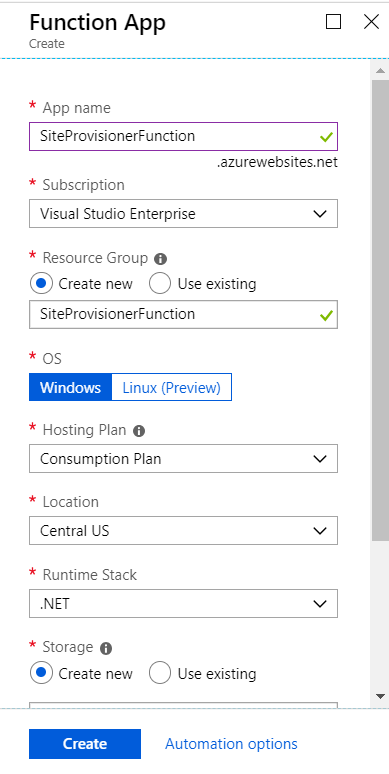This screenshot has width=389, height=774.
Task: Click the scrollbar down arrow
Action: point(380,697)
